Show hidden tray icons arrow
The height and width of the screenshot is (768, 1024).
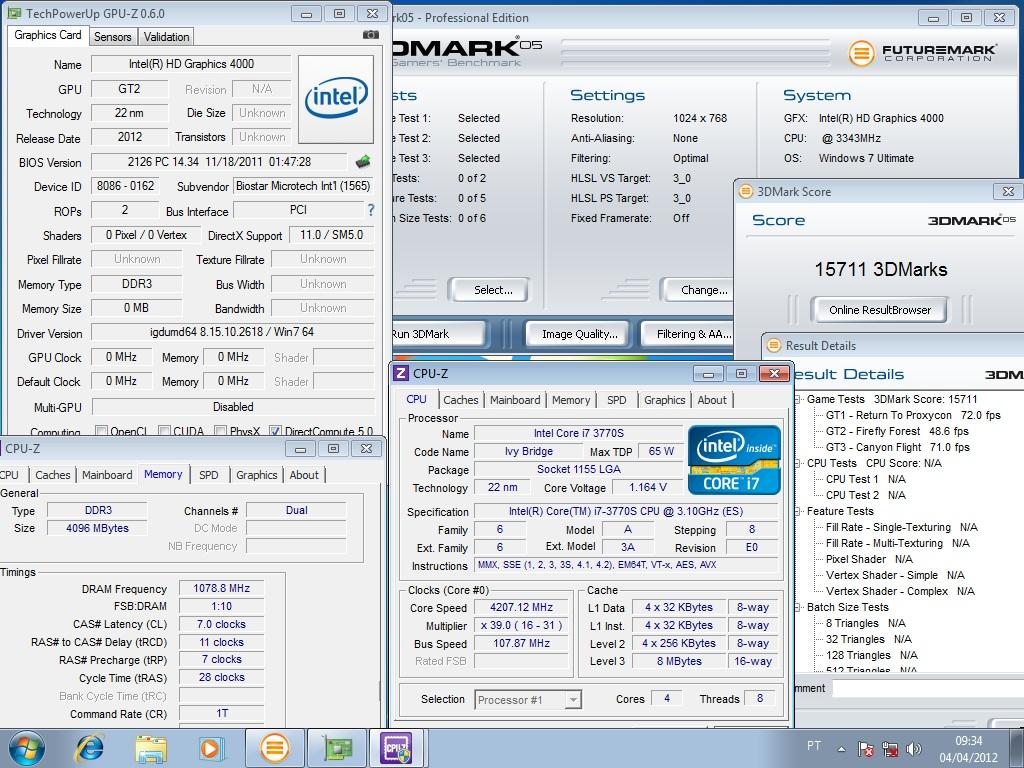[x=841, y=750]
